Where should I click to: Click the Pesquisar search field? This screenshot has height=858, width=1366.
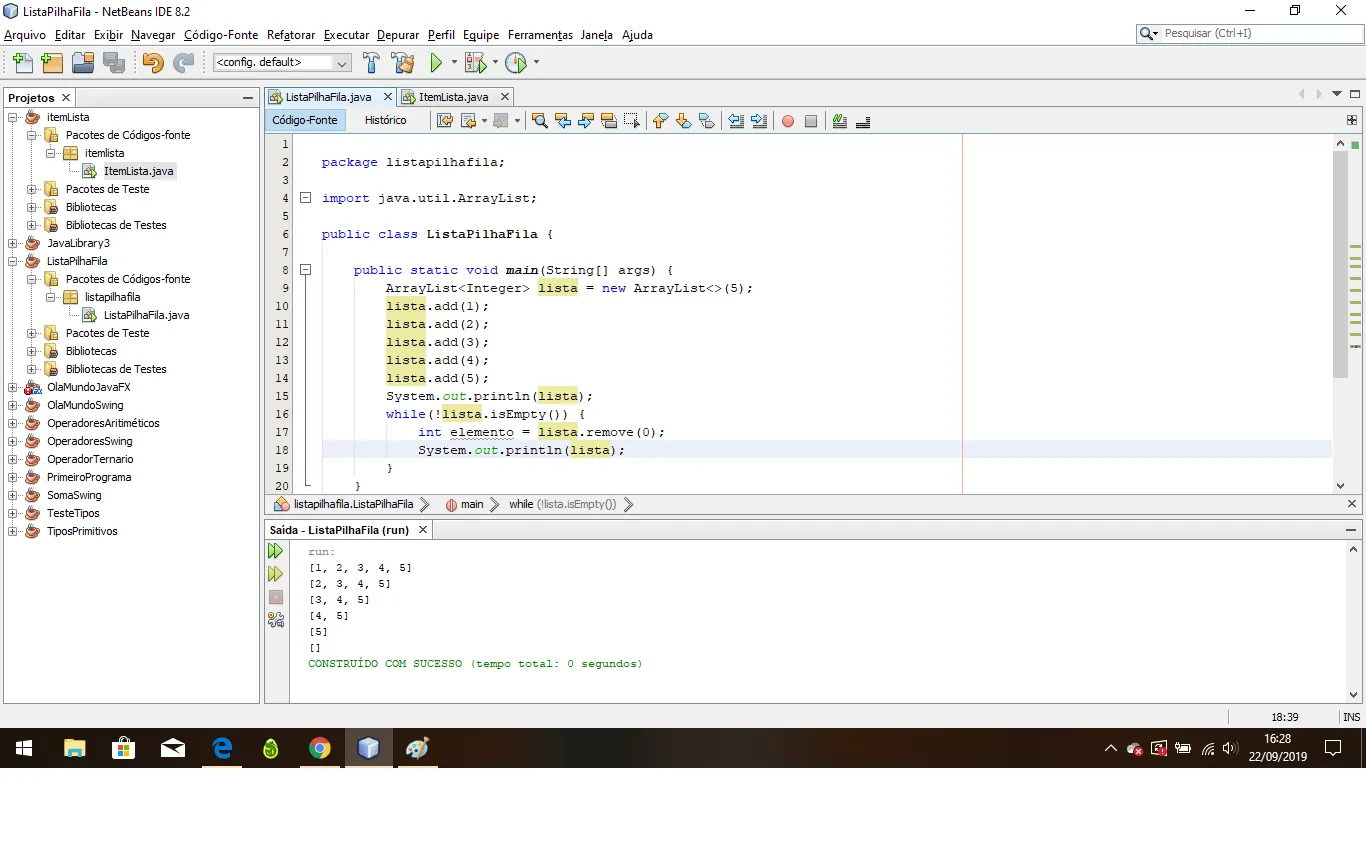click(x=1255, y=33)
